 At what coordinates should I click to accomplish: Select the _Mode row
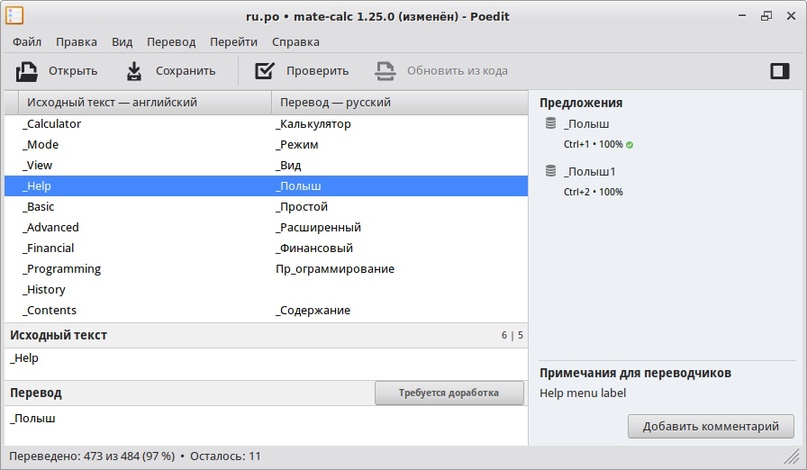tap(266, 145)
